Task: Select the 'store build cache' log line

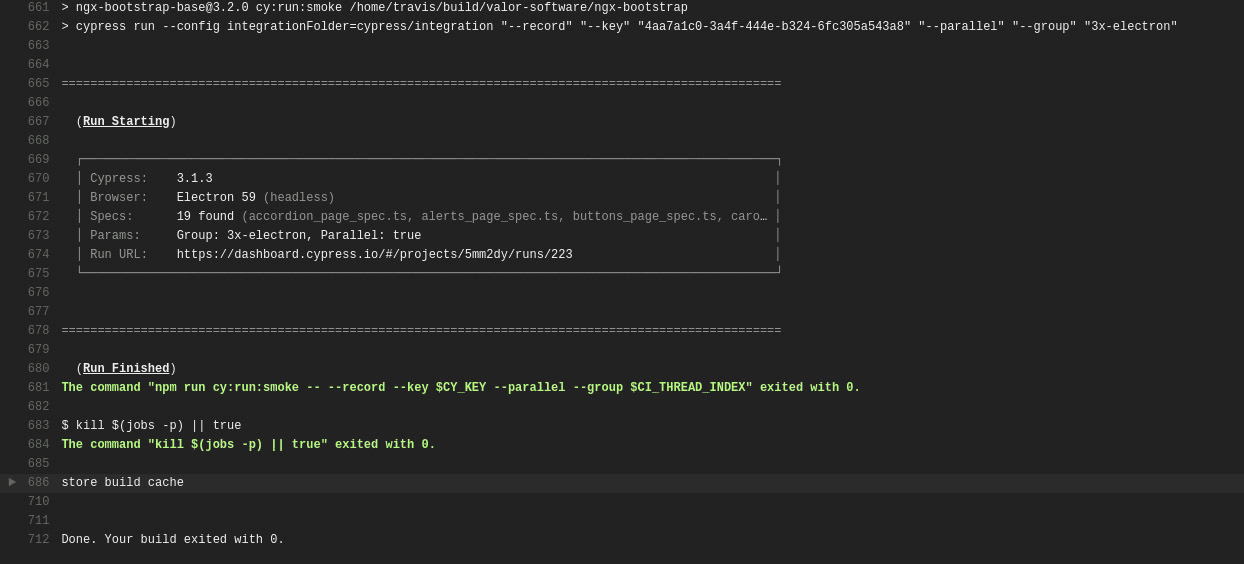Action: click(123, 483)
